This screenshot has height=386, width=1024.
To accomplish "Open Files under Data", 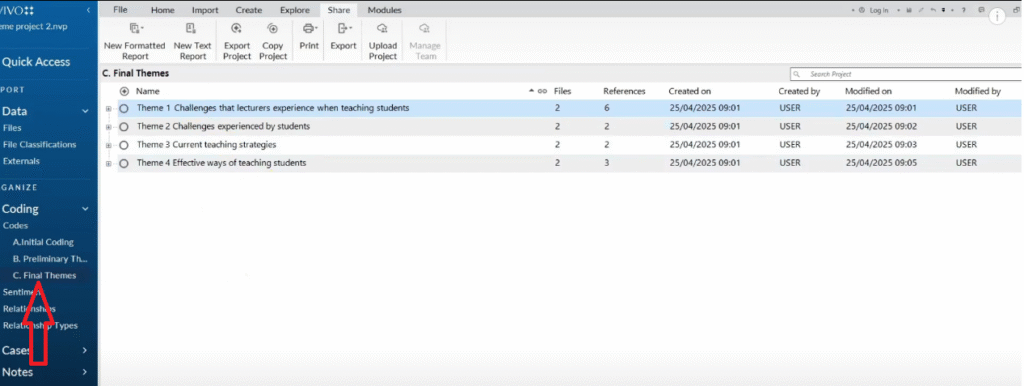I will click(x=12, y=128).
